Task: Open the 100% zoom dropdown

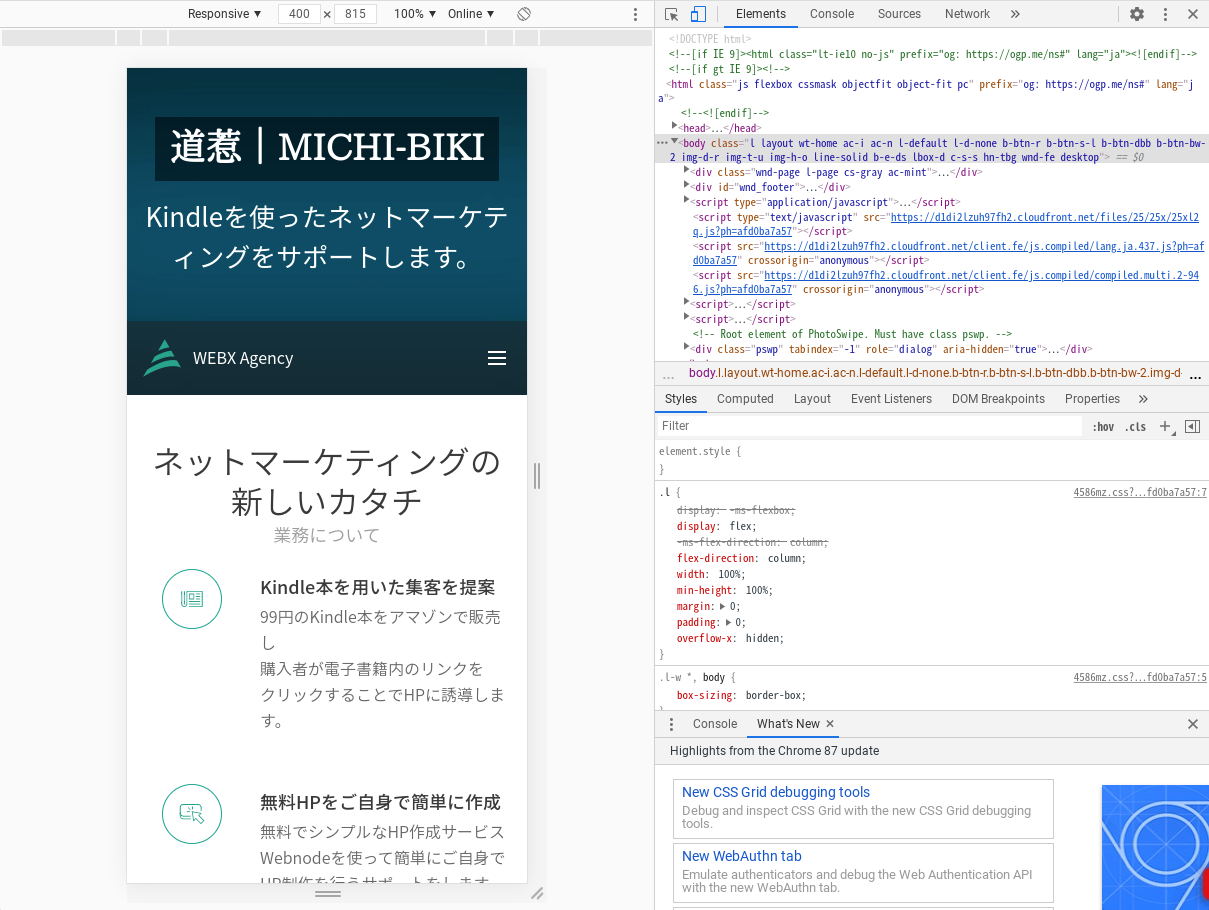Action: pyautogui.click(x=415, y=14)
